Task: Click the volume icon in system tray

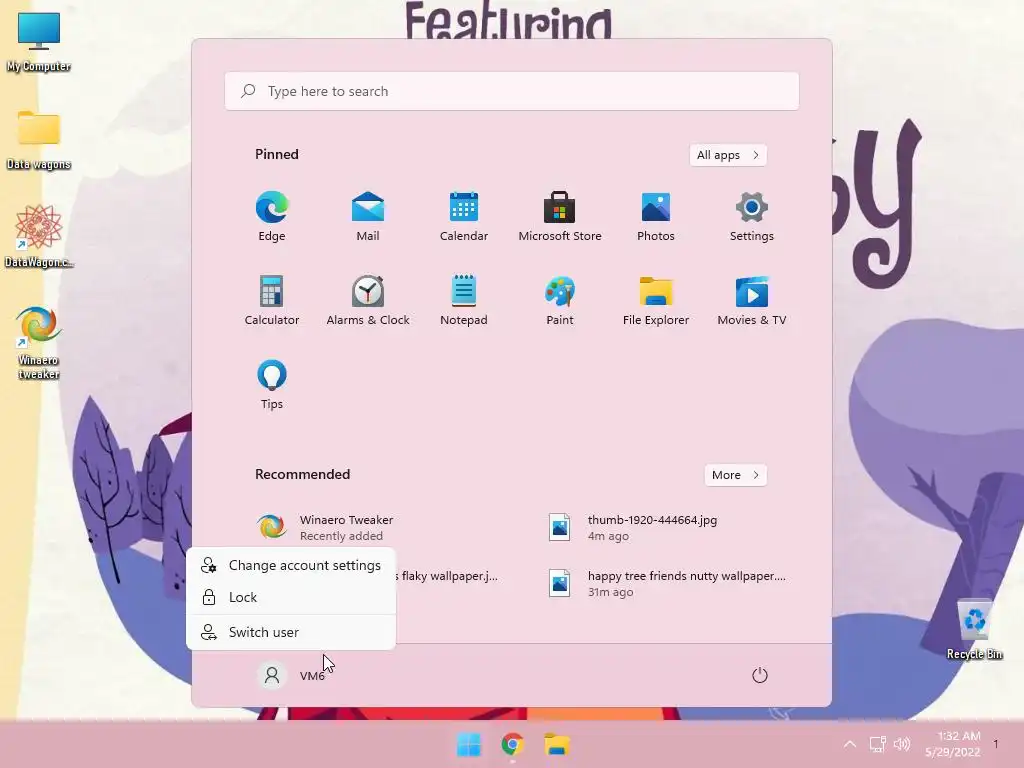Action: tap(902, 744)
